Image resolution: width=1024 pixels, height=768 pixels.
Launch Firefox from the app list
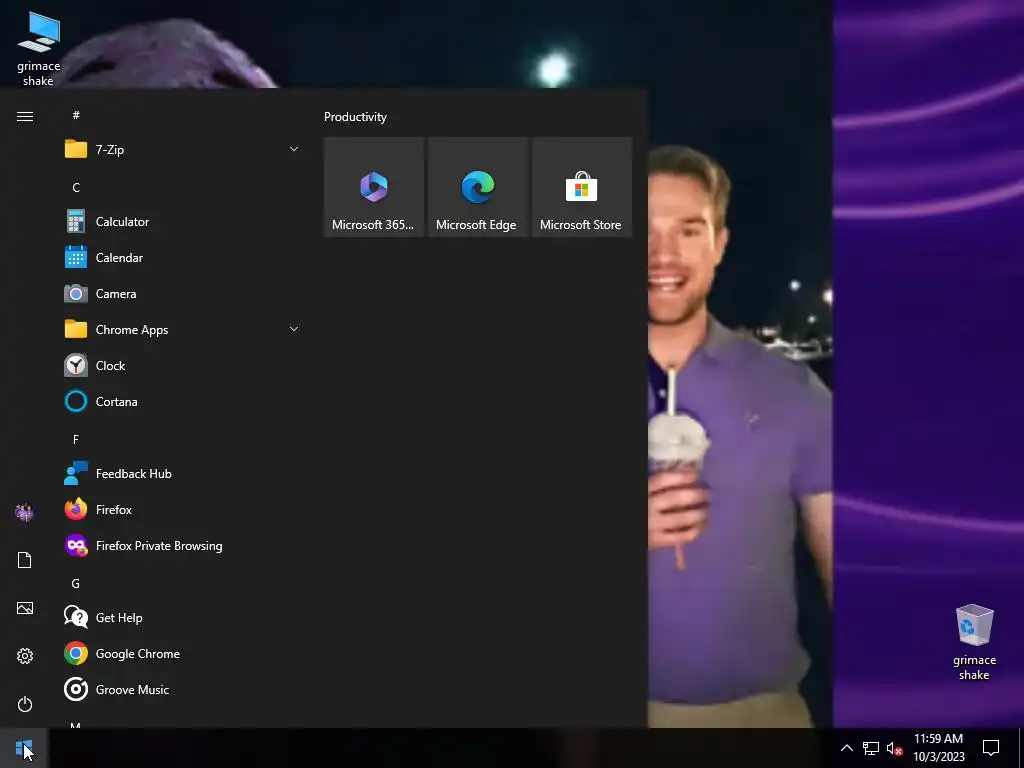(183, 509)
